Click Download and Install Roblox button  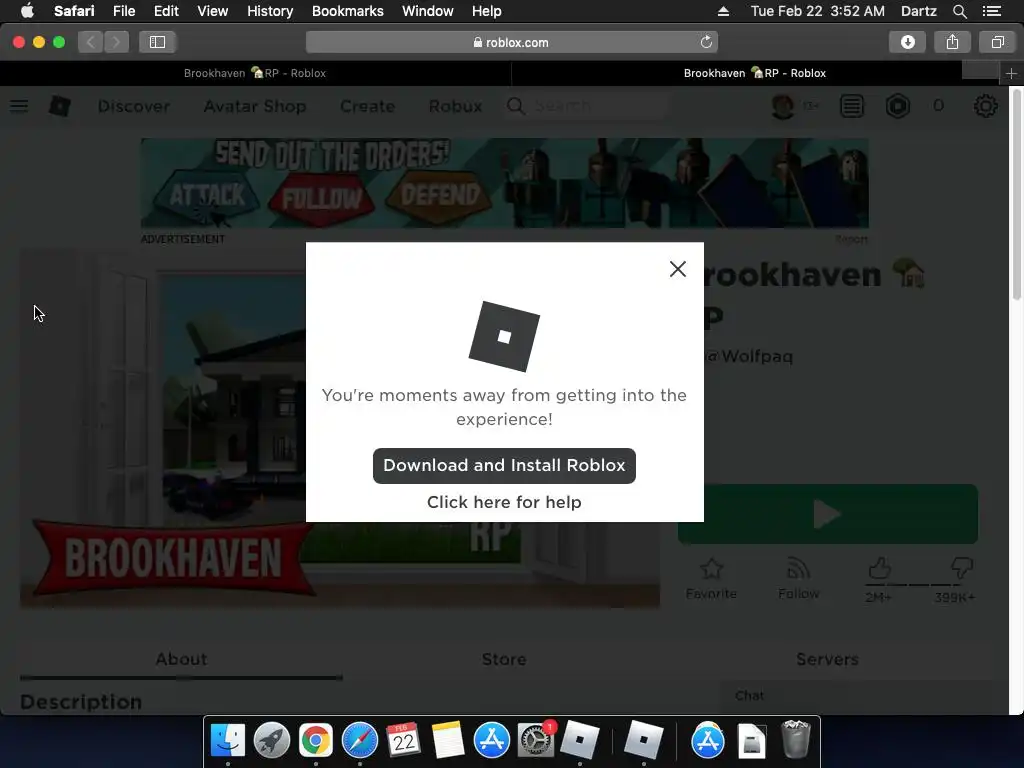504,466
